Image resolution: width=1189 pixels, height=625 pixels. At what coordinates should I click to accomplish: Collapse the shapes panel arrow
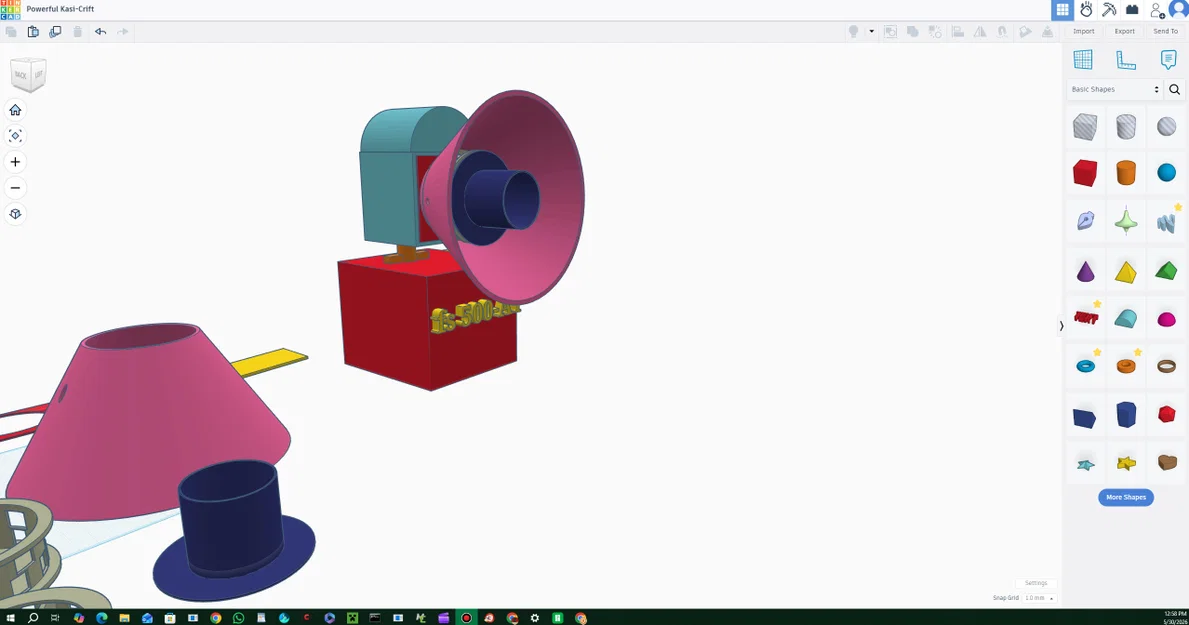1061,326
